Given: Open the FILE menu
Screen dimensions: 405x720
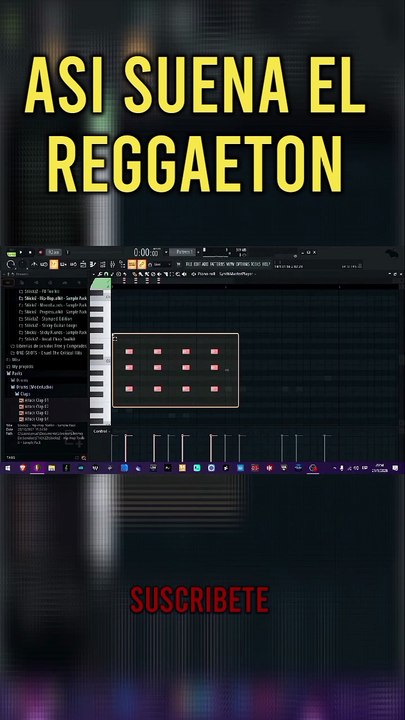Looking at the screenshot, I should (x=189, y=264).
